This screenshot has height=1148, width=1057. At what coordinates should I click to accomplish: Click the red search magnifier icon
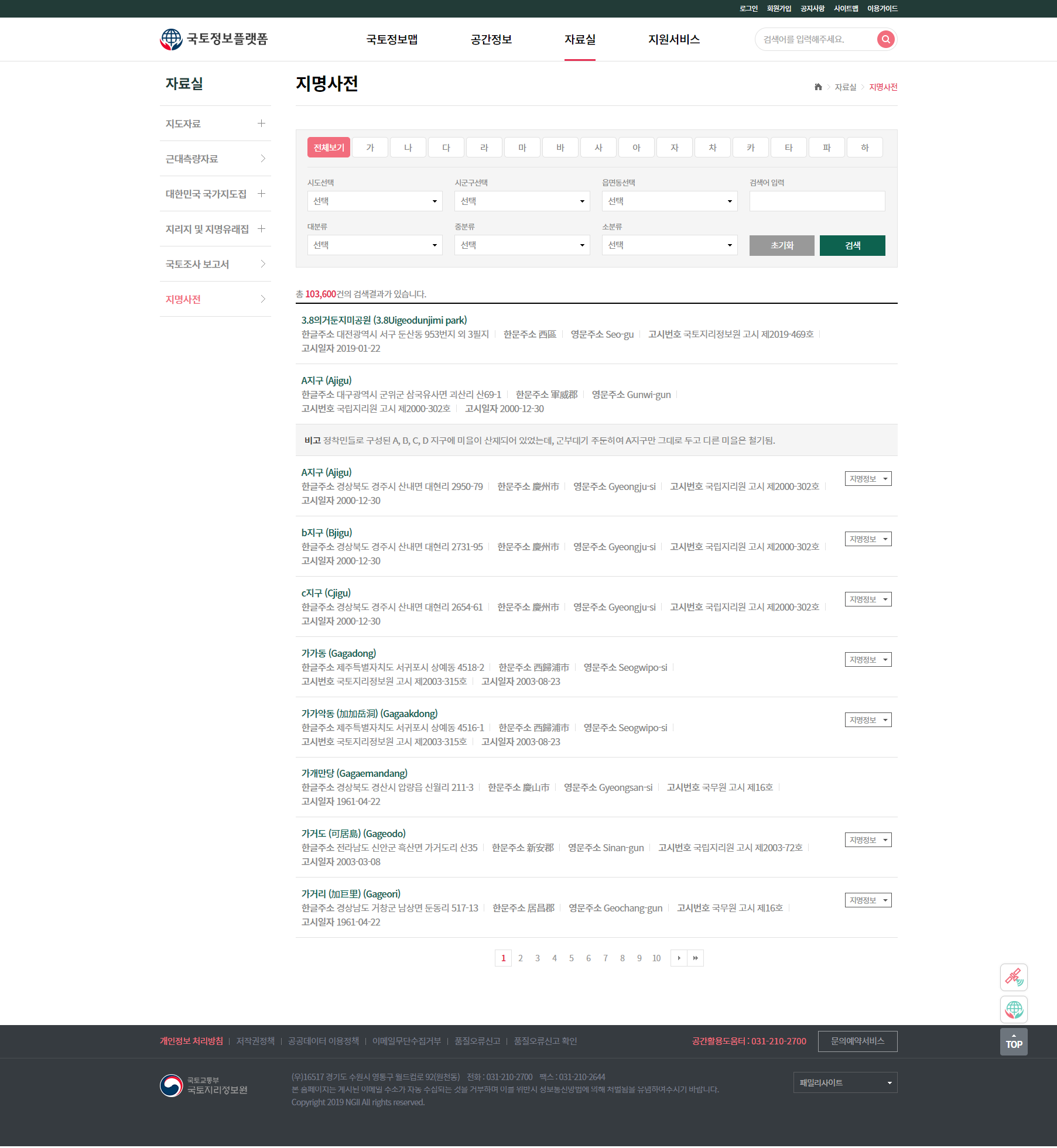click(885, 39)
